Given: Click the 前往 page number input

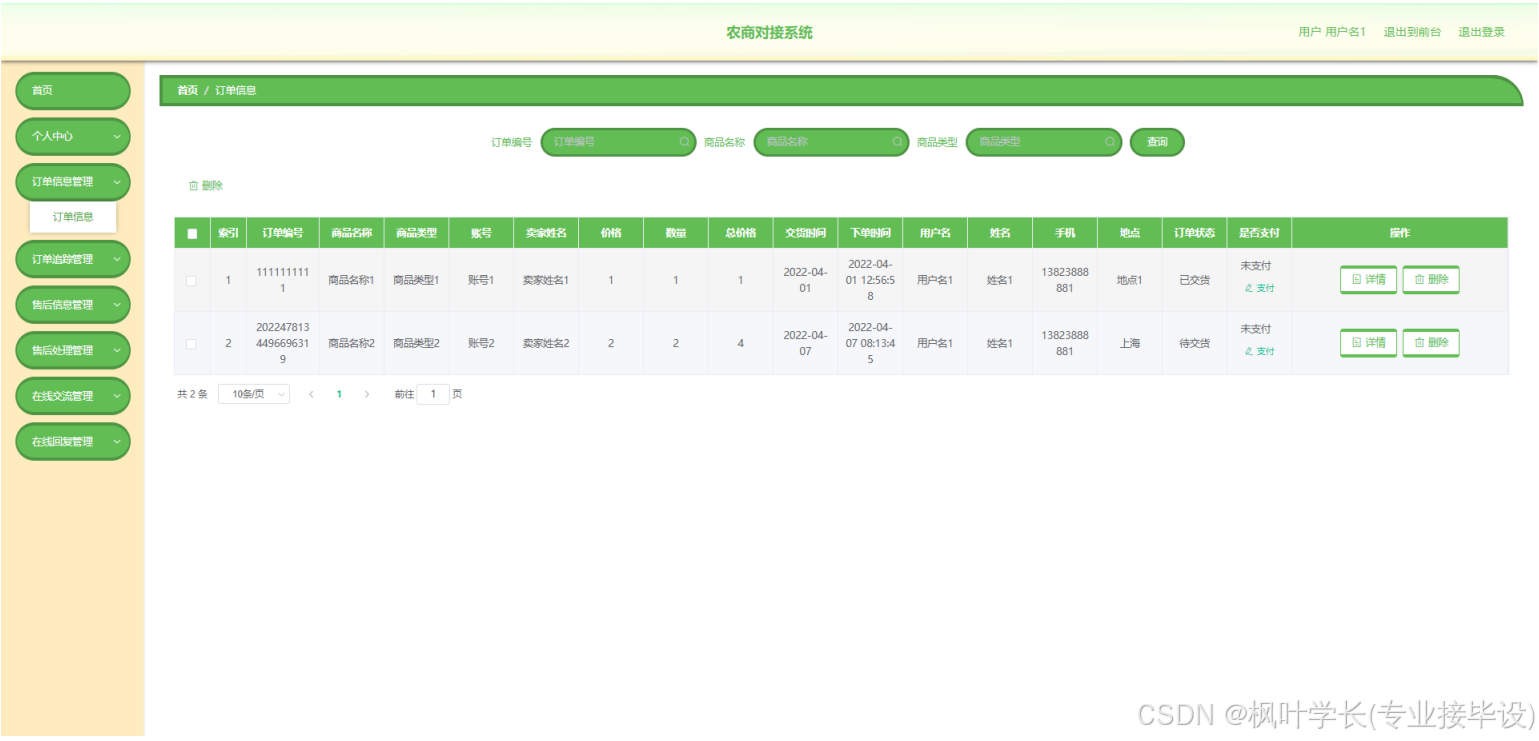Looking at the screenshot, I should [433, 394].
